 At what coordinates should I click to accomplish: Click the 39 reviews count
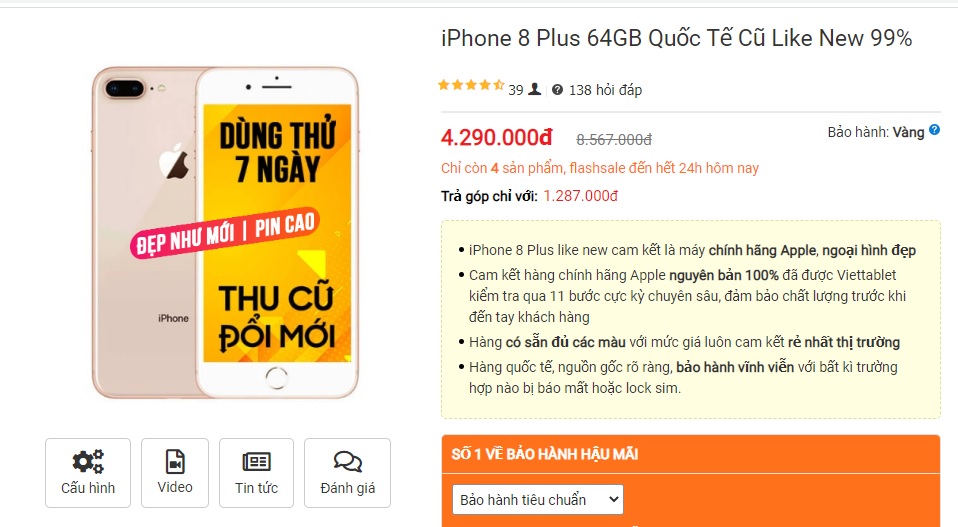(x=516, y=90)
